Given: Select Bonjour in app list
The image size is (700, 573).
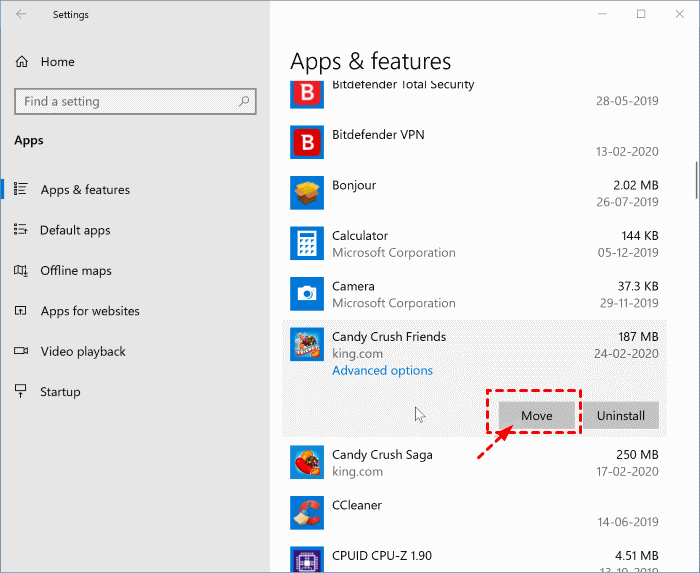Looking at the screenshot, I should pos(354,185).
